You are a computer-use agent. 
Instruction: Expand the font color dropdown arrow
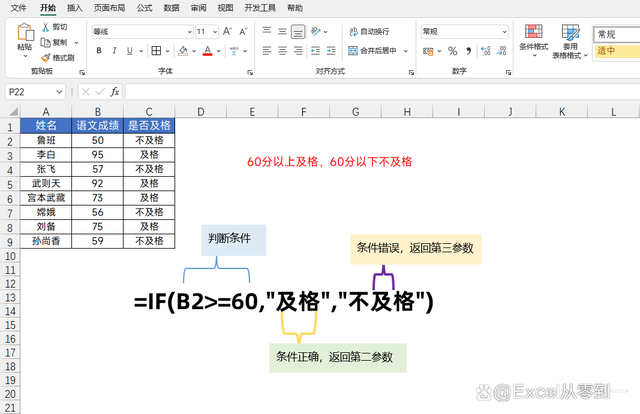point(219,51)
